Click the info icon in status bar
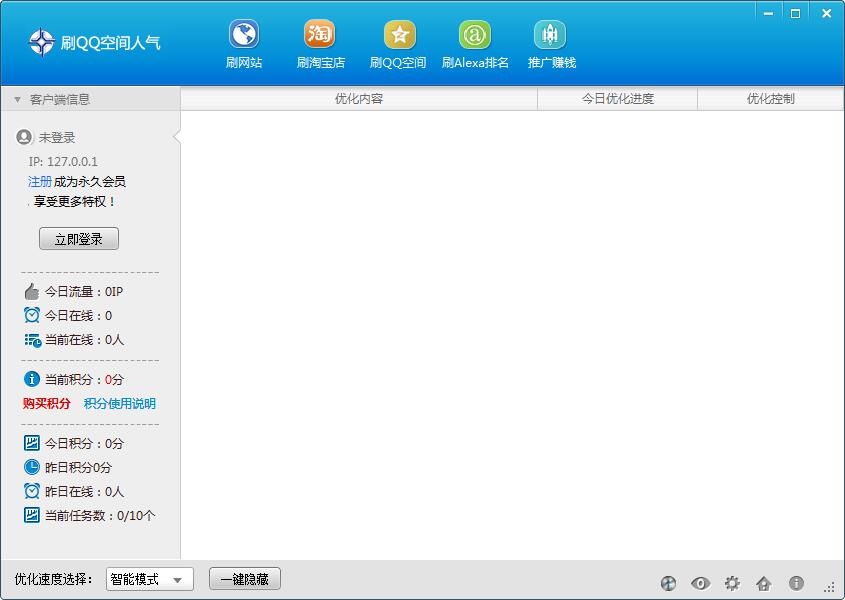The width and height of the screenshot is (845, 600). pos(796,583)
